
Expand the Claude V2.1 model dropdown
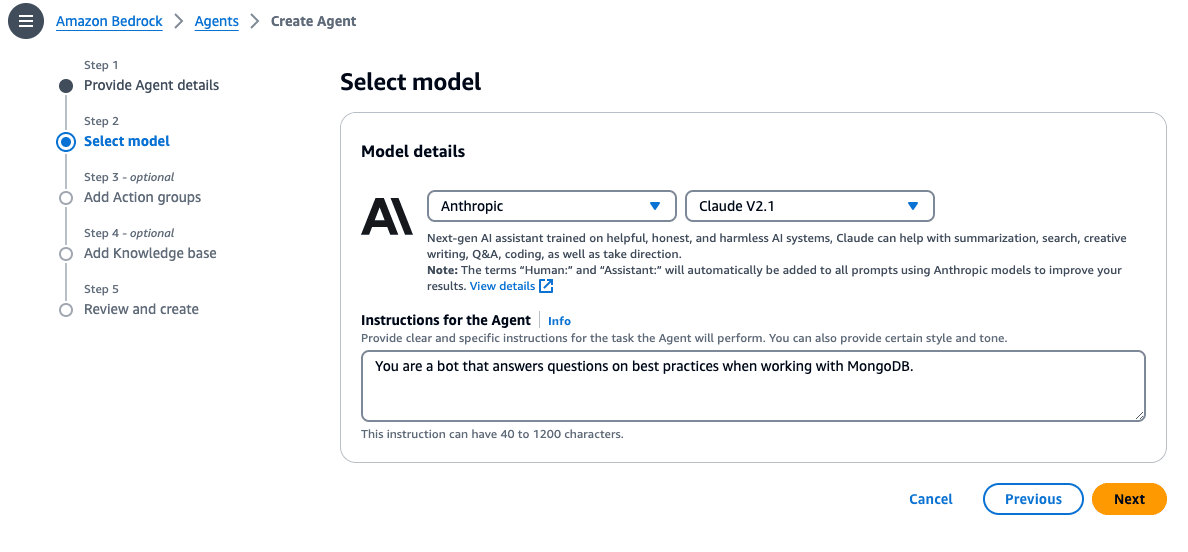pyautogui.click(x=809, y=206)
